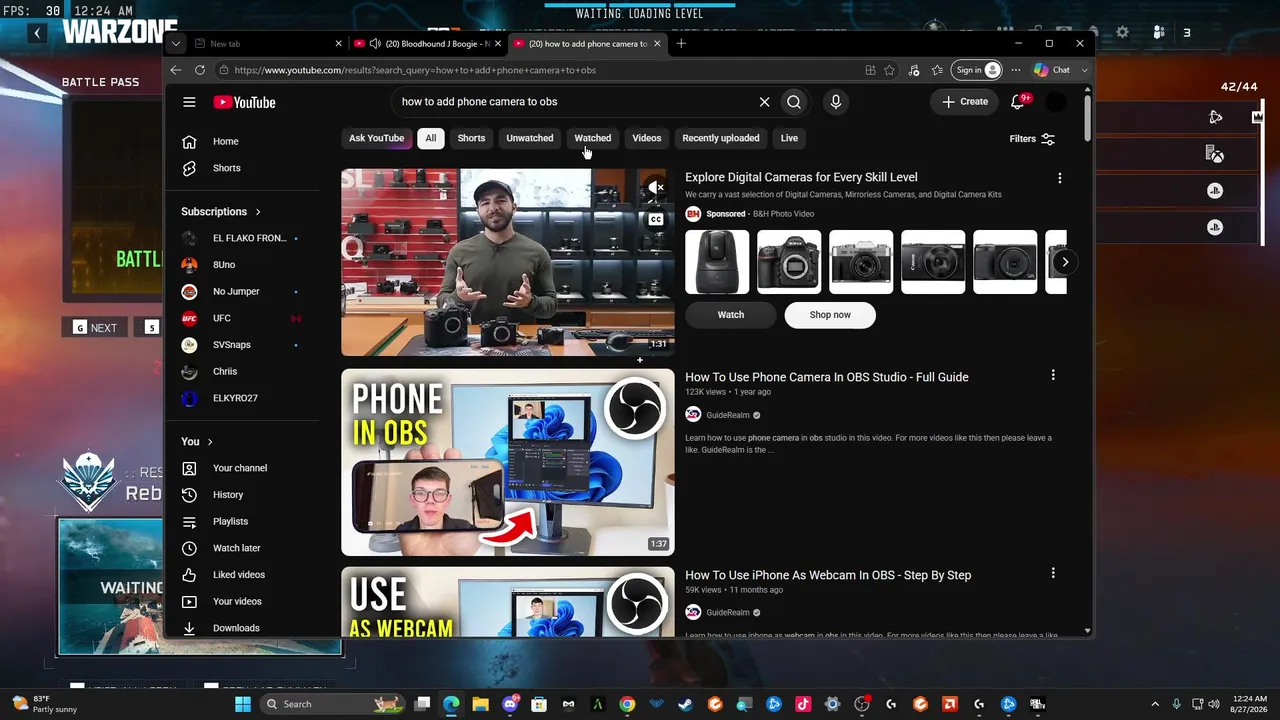Open the YouTube account avatar menu
The width and height of the screenshot is (1280, 720).
1055,102
